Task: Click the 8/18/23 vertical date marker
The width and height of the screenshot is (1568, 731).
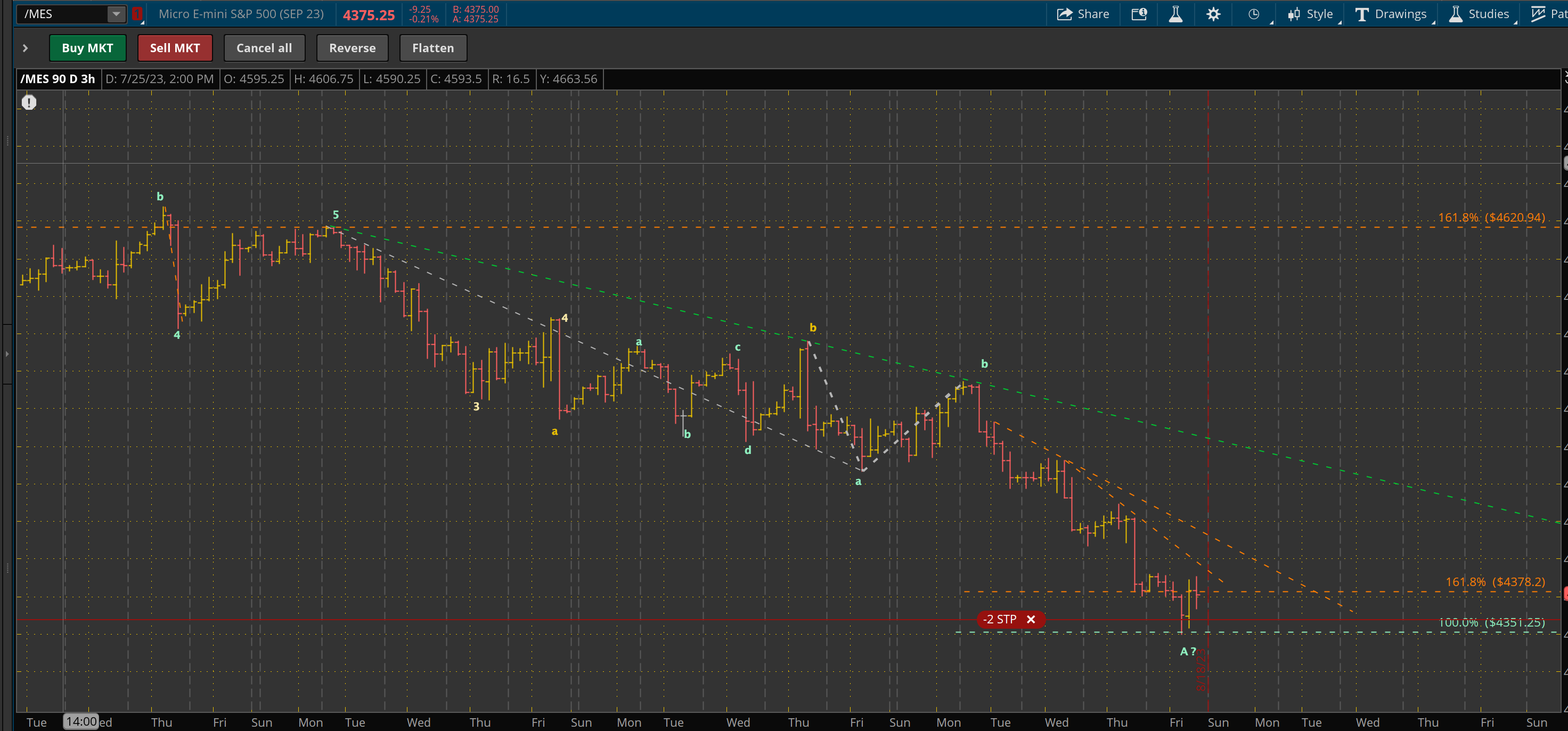Action: 1200,670
